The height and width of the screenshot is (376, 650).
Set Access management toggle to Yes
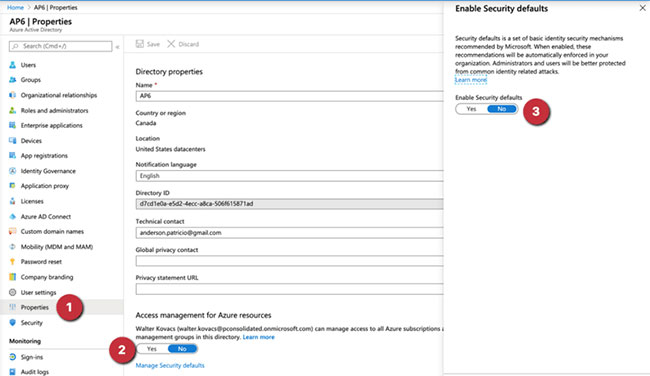point(152,349)
